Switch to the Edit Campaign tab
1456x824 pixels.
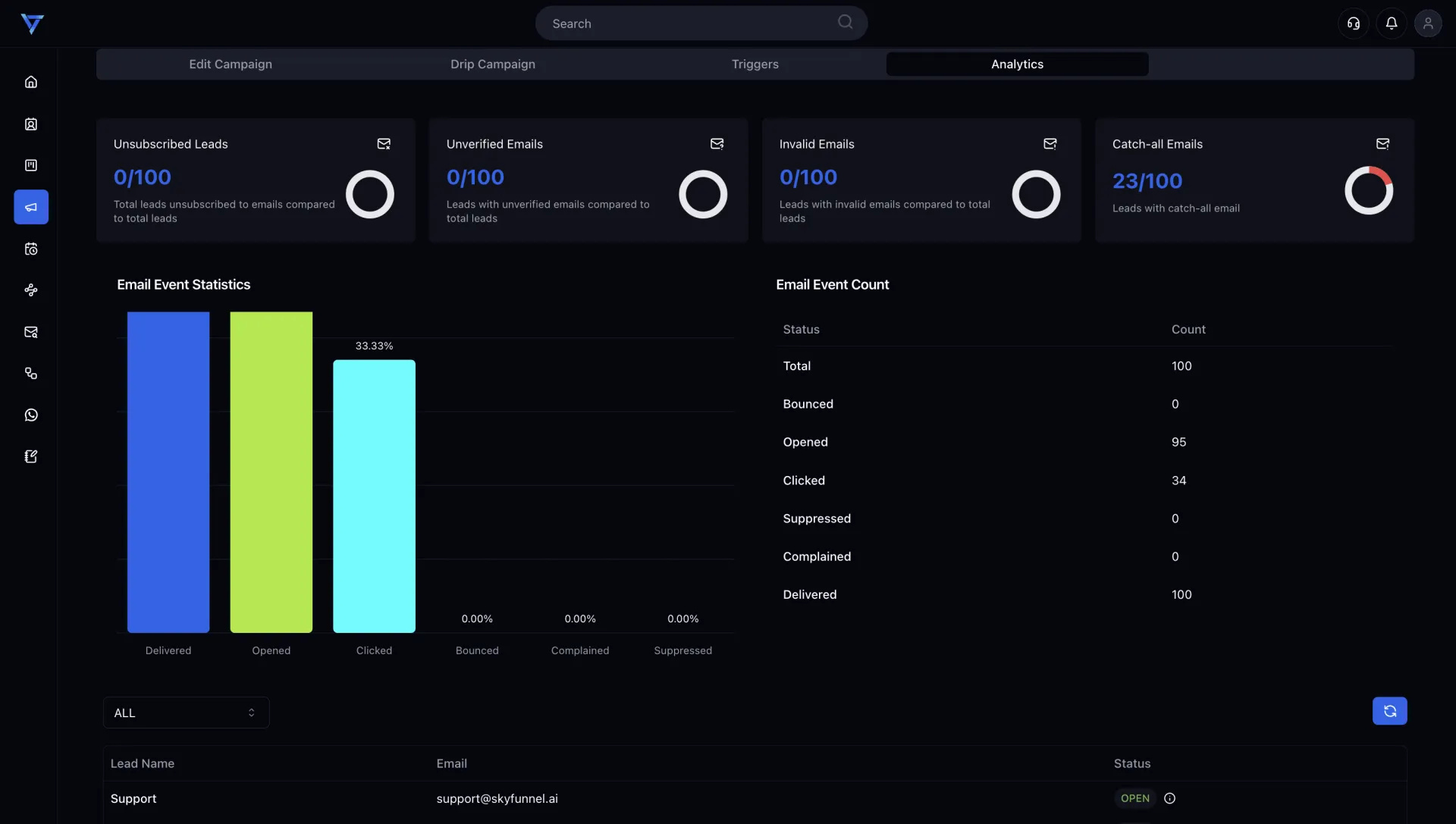231,64
